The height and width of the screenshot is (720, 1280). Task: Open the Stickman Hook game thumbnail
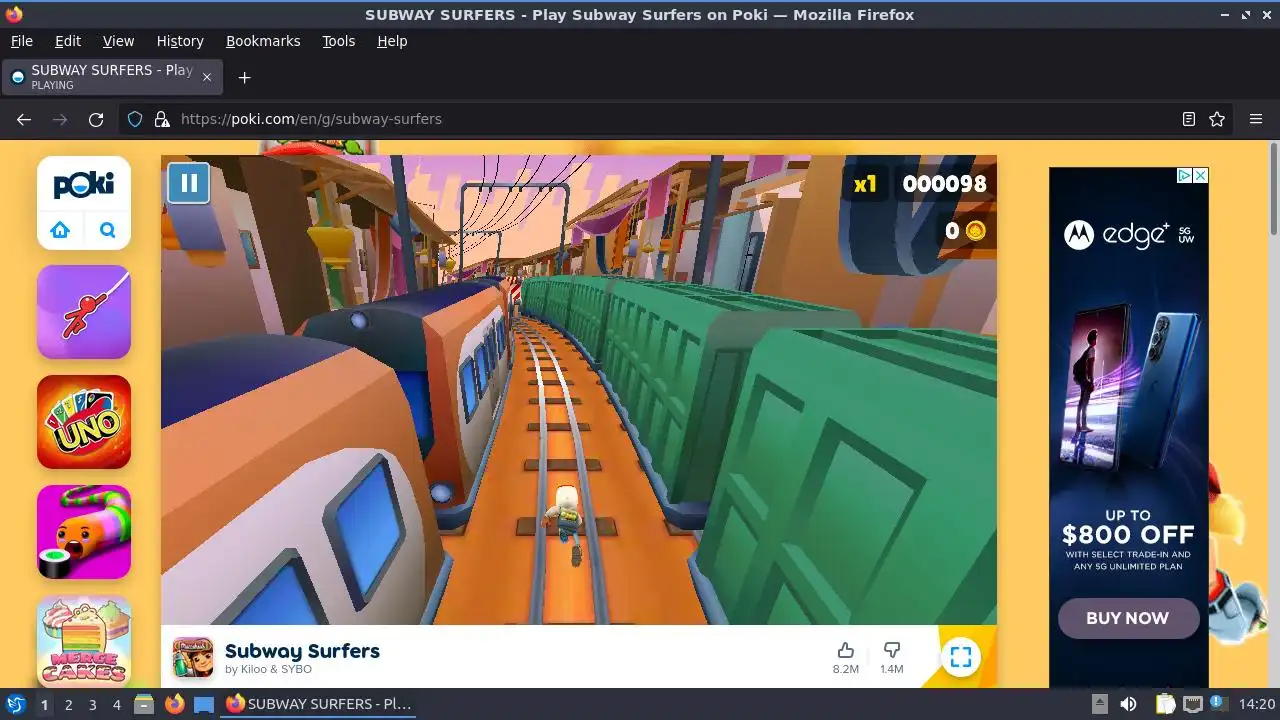(x=84, y=312)
